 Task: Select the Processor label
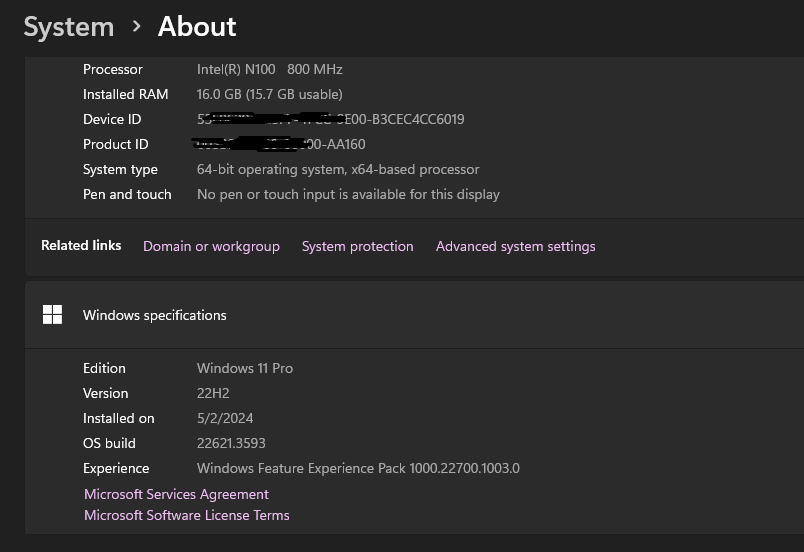(x=113, y=69)
